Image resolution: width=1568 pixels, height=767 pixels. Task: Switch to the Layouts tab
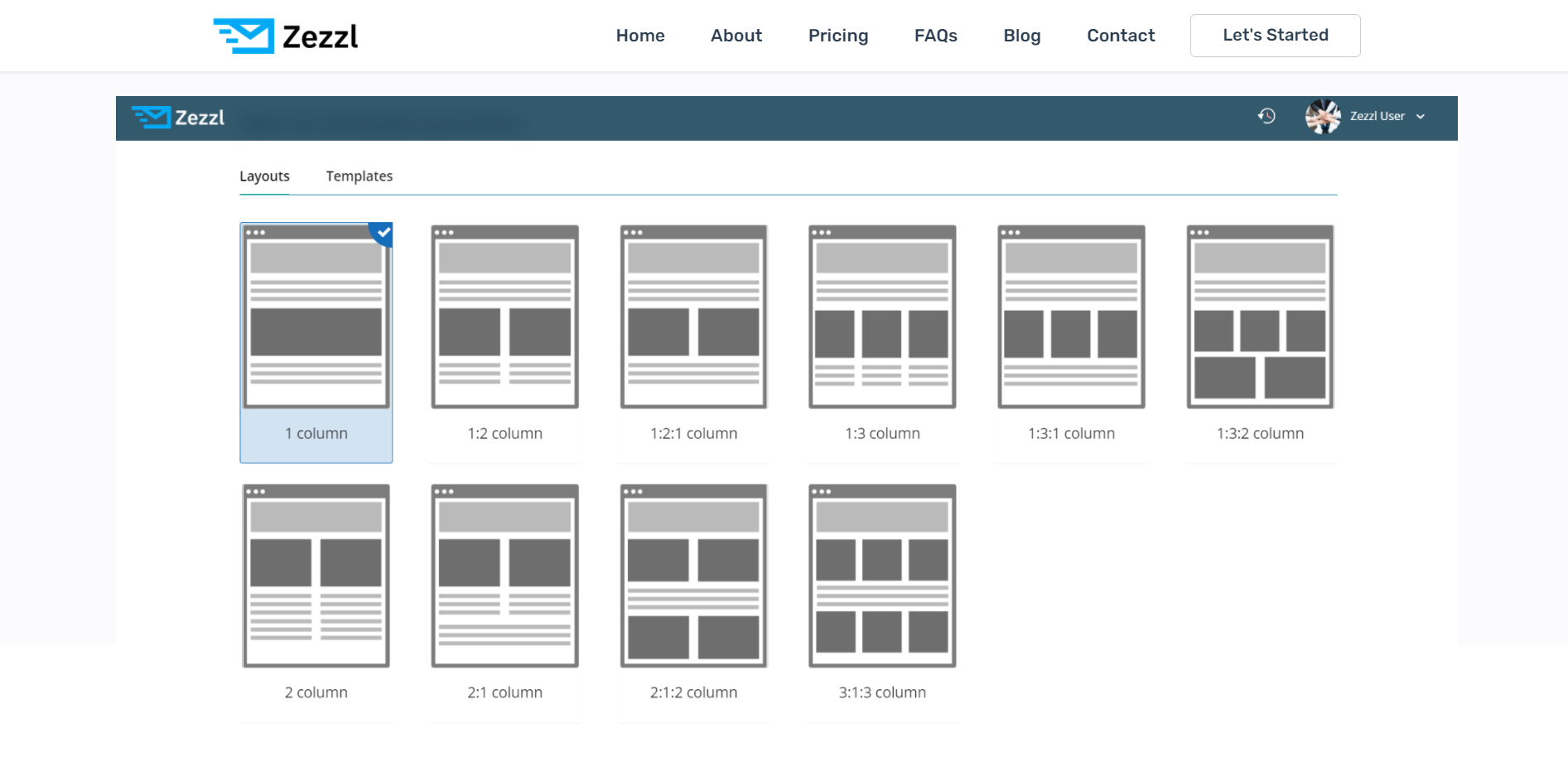(264, 176)
